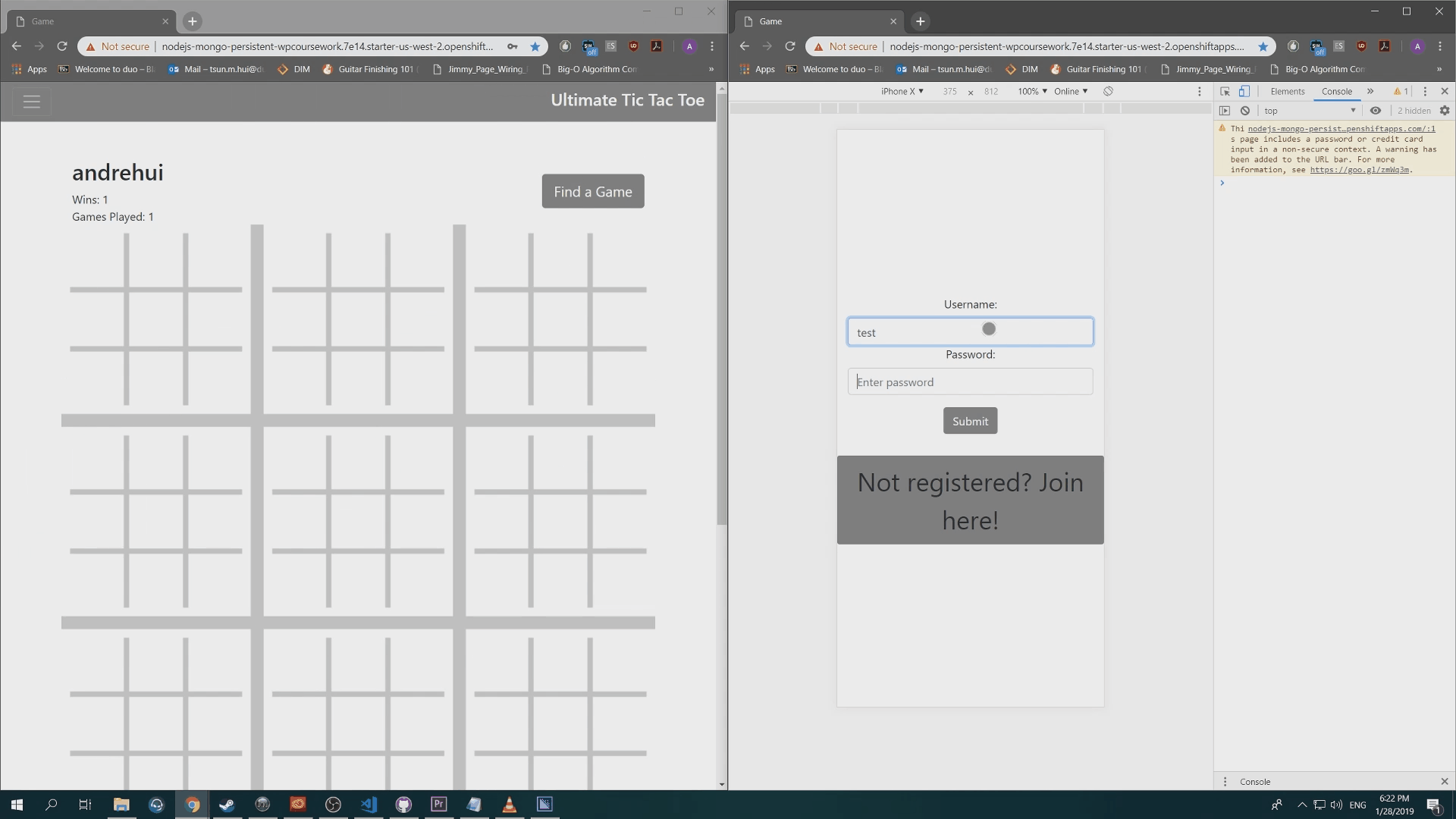This screenshot has width=1456, height=819.
Task: Open the console settings gear
Action: (1444, 111)
